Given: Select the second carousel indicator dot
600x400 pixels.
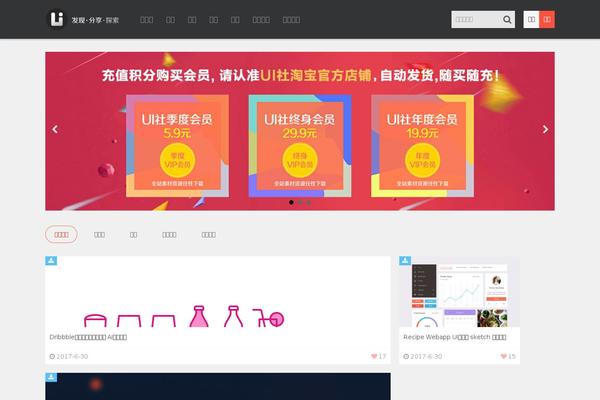Looking at the screenshot, I should [300, 202].
